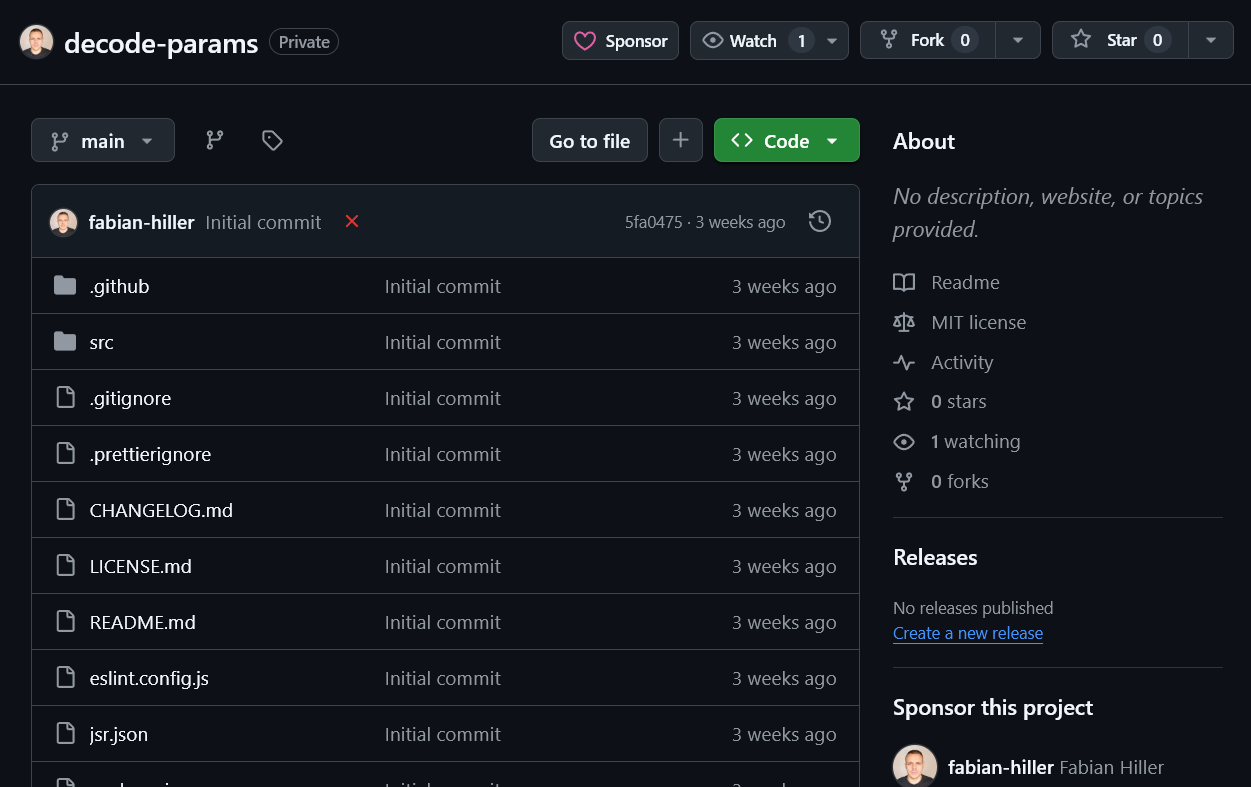Add a file with the plus button
The width and height of the screenshot is (1251, 787).
[681, 141]
